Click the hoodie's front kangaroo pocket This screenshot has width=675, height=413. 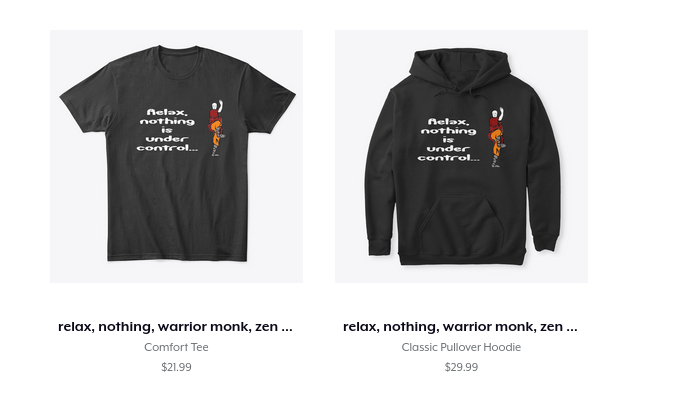click(x=461, y=224)
